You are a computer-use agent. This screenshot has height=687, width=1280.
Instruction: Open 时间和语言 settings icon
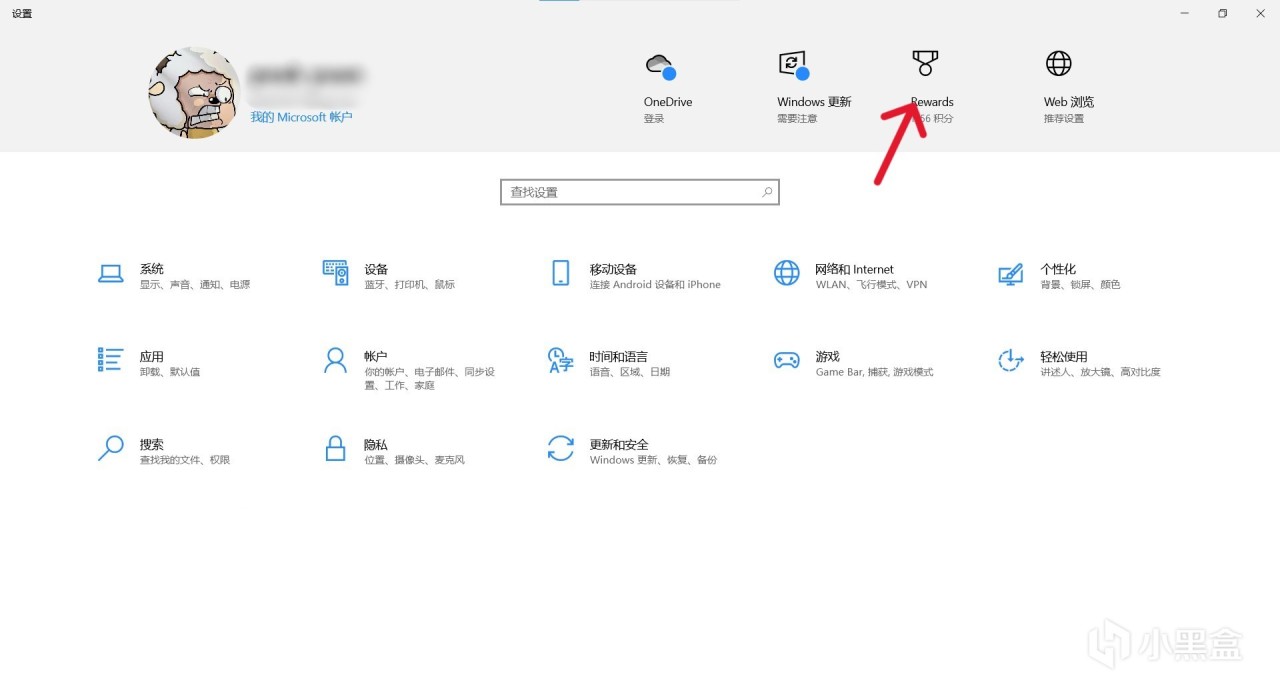(x=560, y=360)
